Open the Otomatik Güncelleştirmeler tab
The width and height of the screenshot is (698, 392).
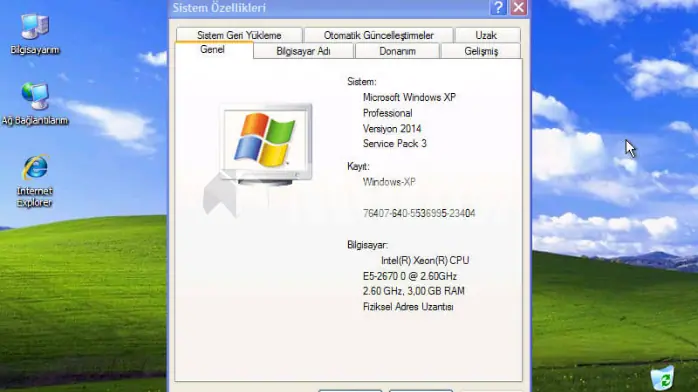point(378,35)
